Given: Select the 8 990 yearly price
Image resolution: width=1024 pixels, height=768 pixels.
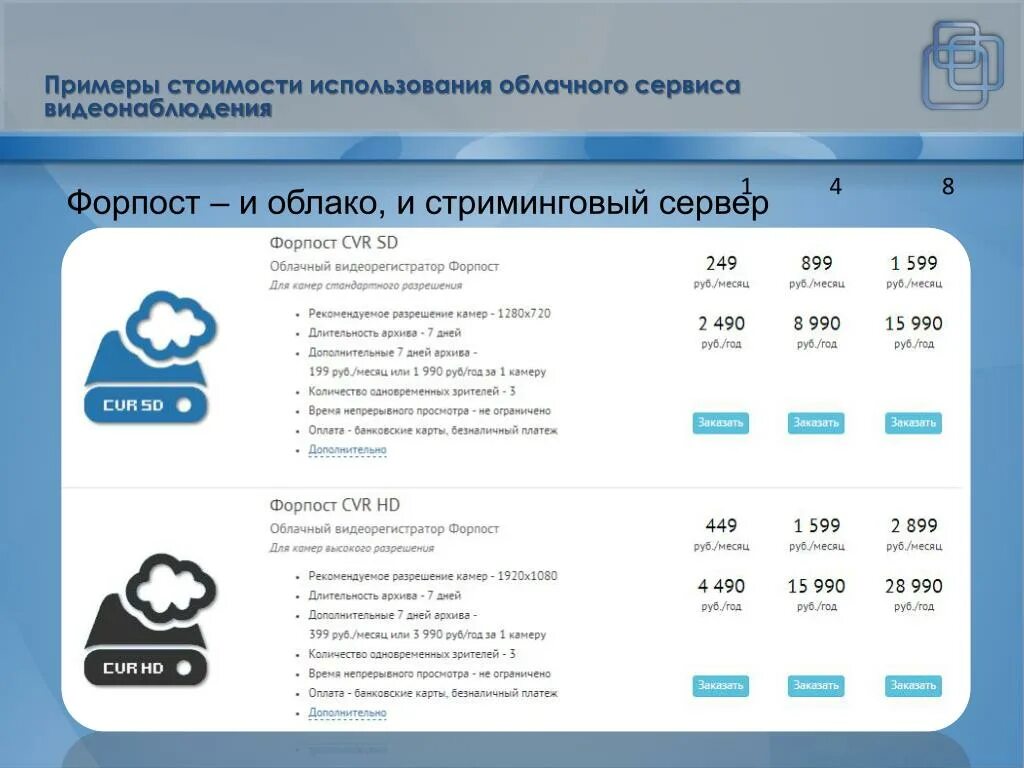Looking at the screenshot, I should (816, 323).
